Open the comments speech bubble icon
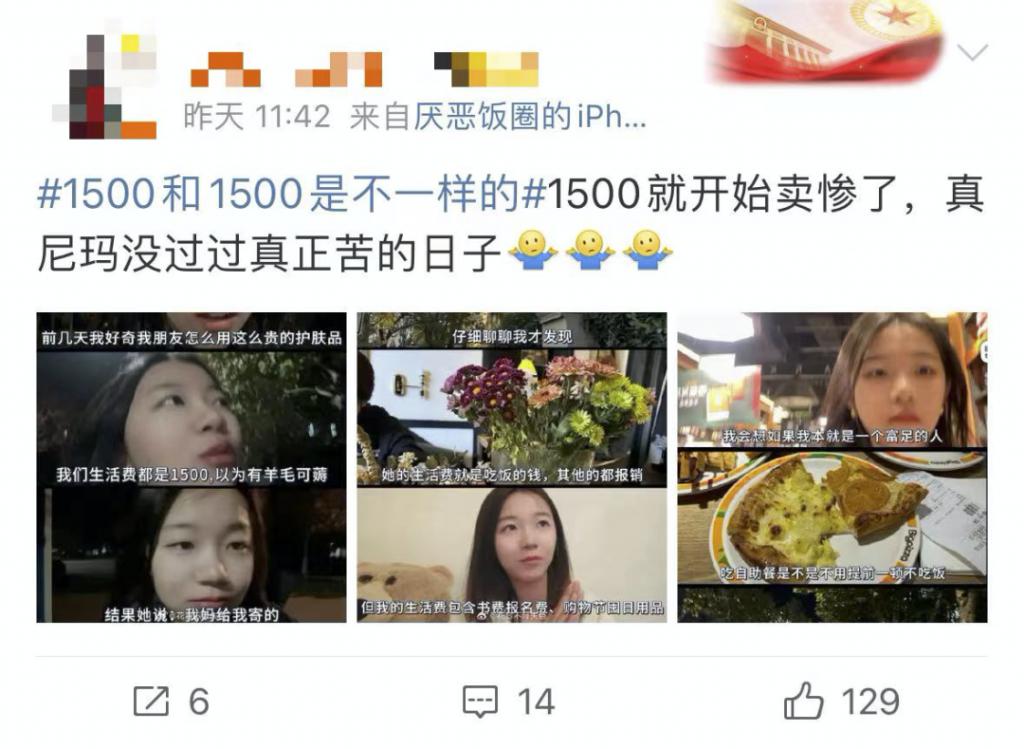 (480, 702)
